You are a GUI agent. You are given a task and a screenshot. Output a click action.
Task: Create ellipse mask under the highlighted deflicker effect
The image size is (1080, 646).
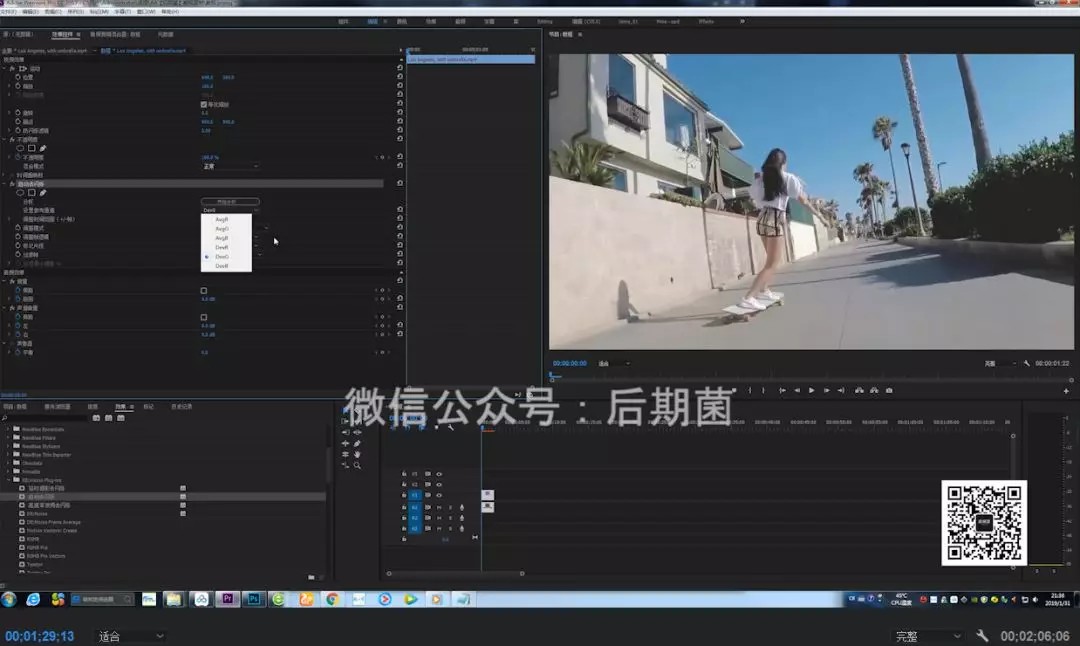(x=20, y=193)
